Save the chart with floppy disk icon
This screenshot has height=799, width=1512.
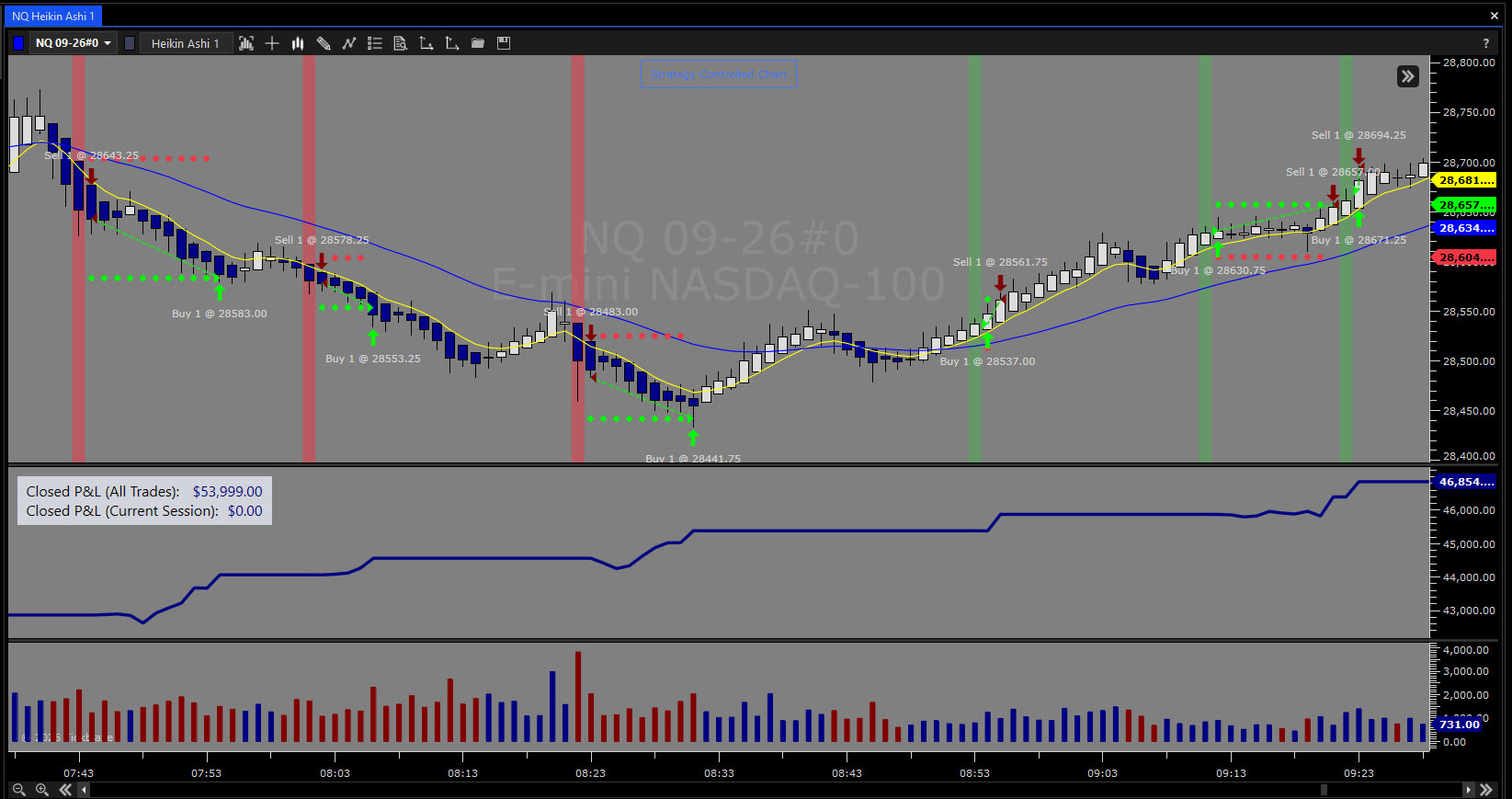pyautogui.click(x=504, y=43)
